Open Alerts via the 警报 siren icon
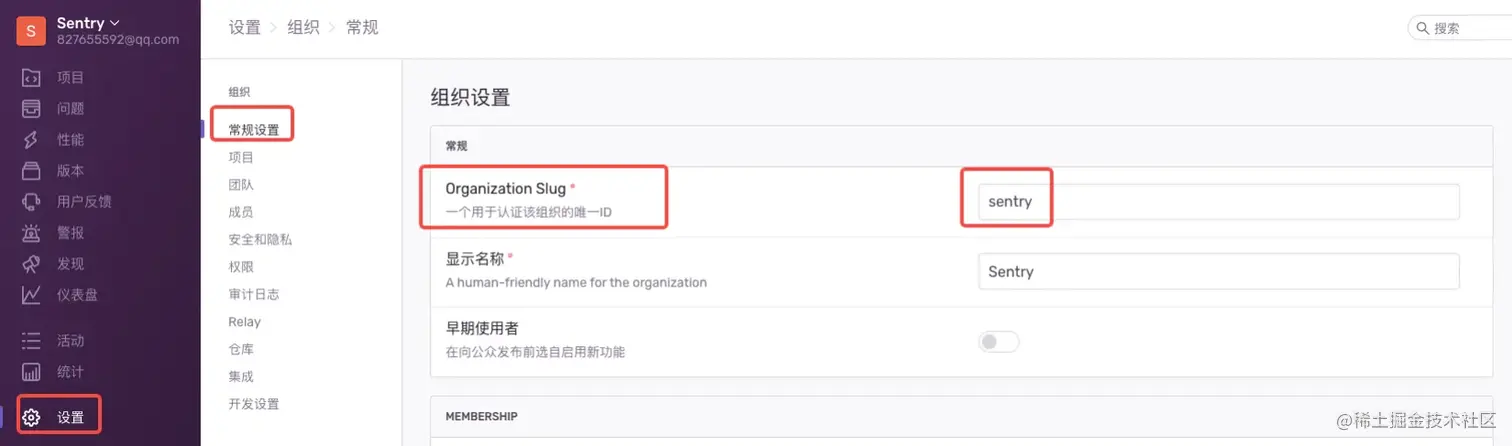 tap(31, 233)
